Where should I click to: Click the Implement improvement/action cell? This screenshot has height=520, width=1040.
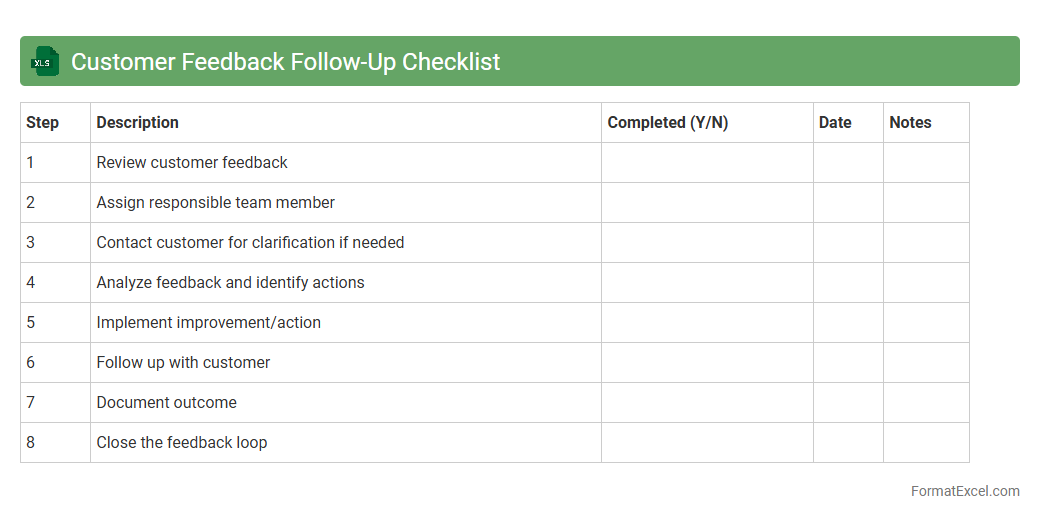209,323
